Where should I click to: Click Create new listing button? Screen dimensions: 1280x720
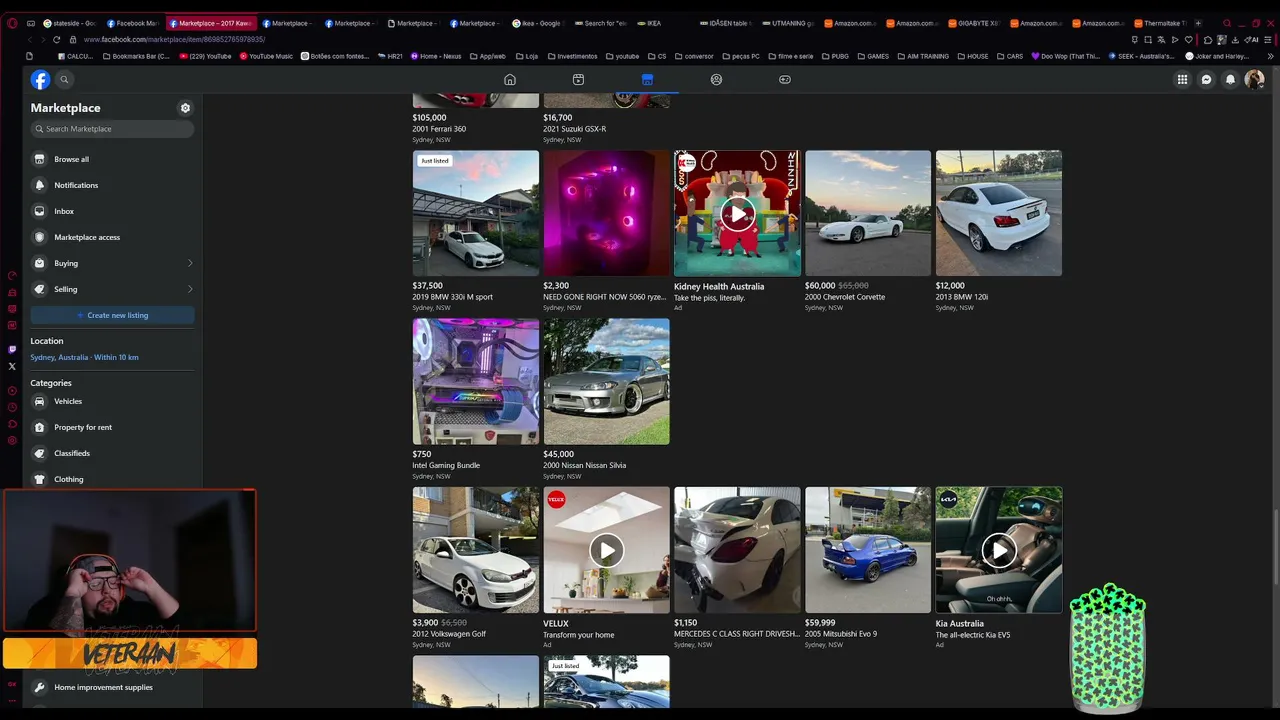112,315
